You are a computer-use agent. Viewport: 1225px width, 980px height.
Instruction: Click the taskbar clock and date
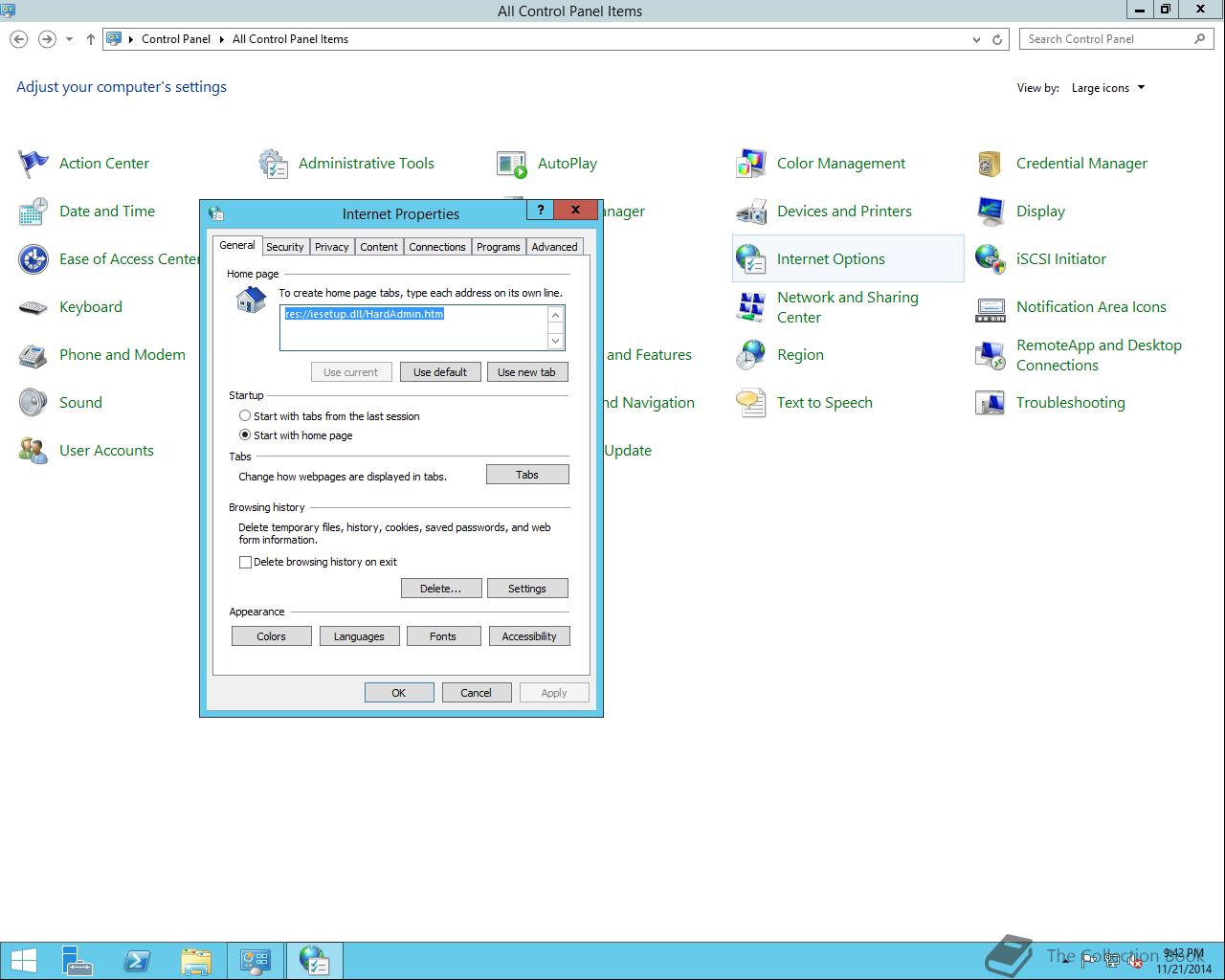point(1183,962)
